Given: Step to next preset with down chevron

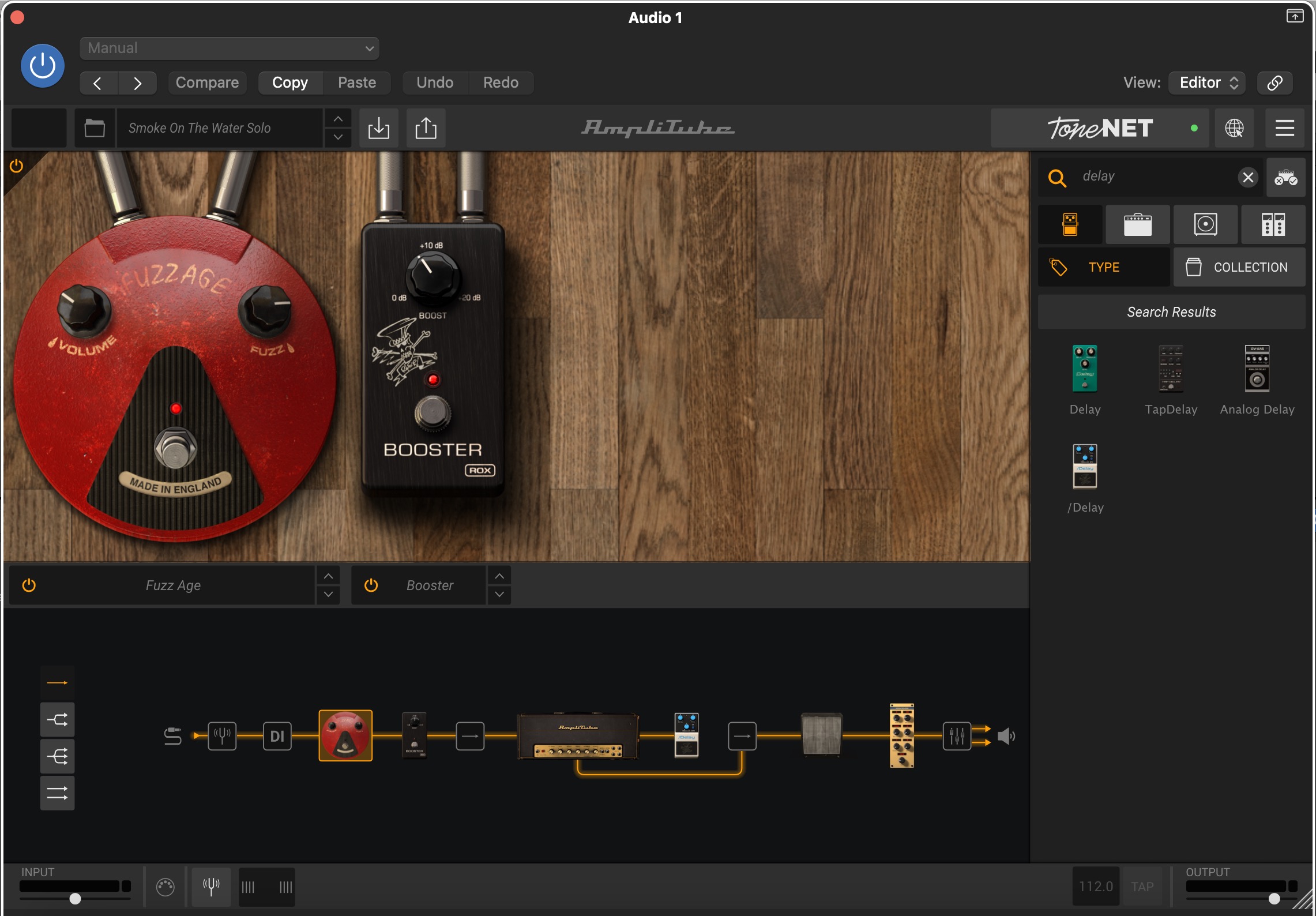Looking at the screenshot, I should [x=338, y=137].
